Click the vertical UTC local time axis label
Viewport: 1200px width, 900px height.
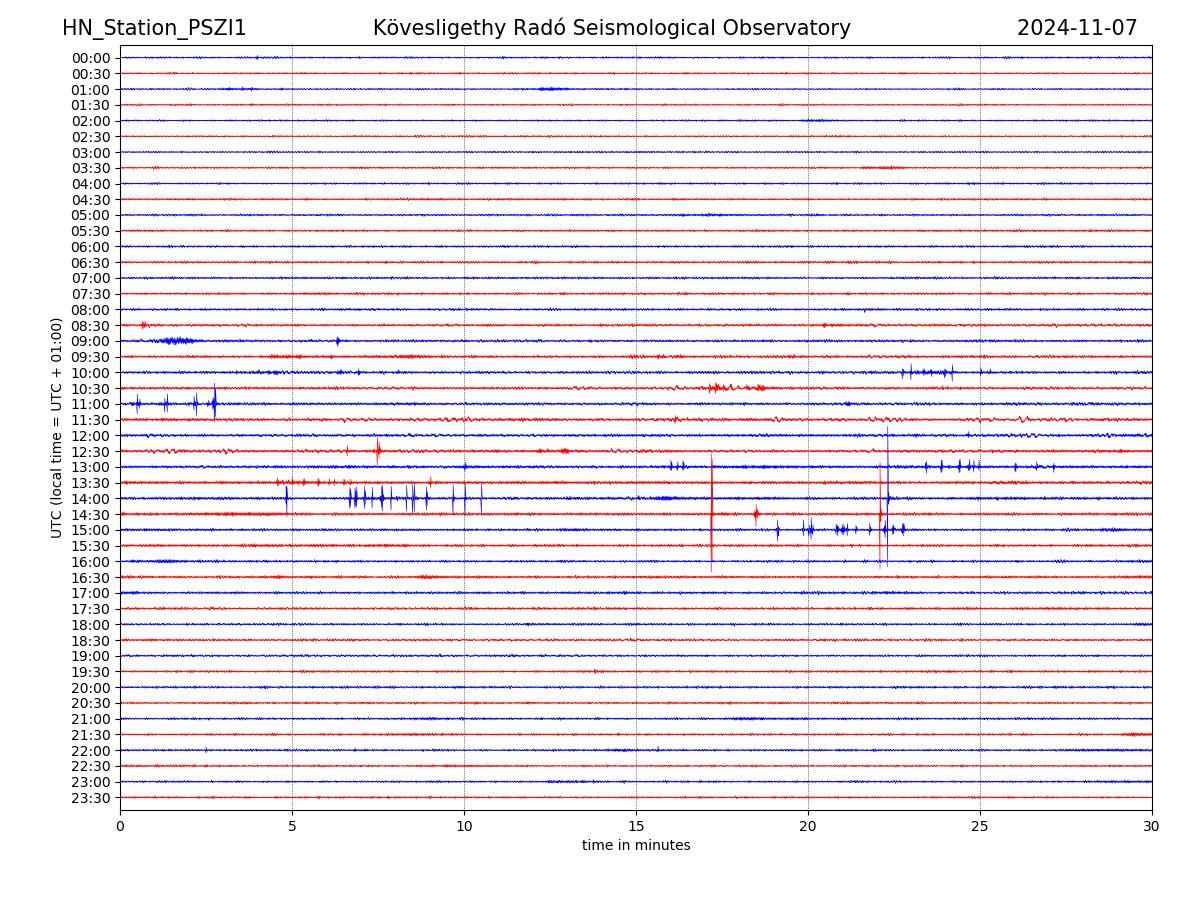coord(57,427)
